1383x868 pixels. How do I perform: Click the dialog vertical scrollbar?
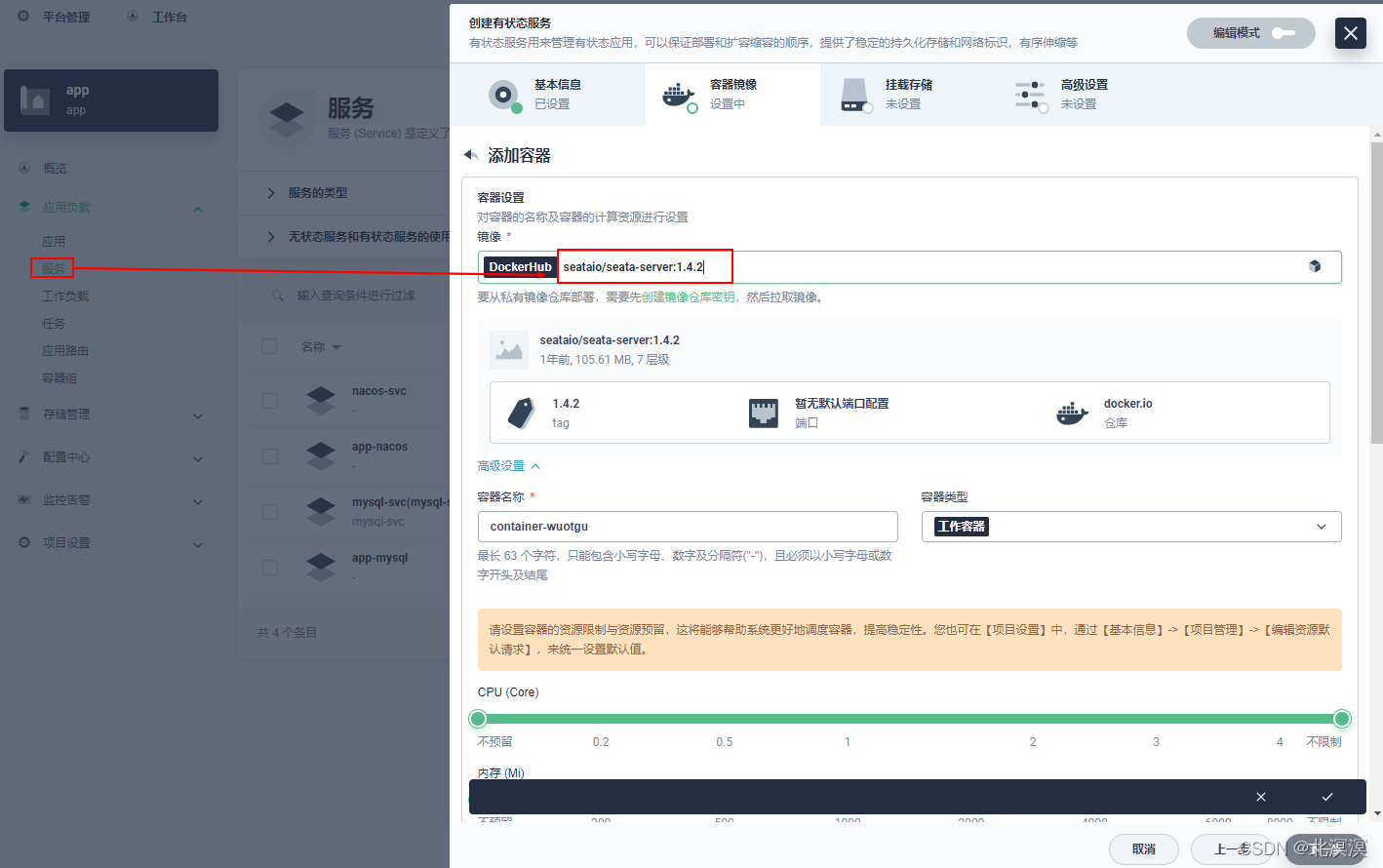pos(1376,293)
